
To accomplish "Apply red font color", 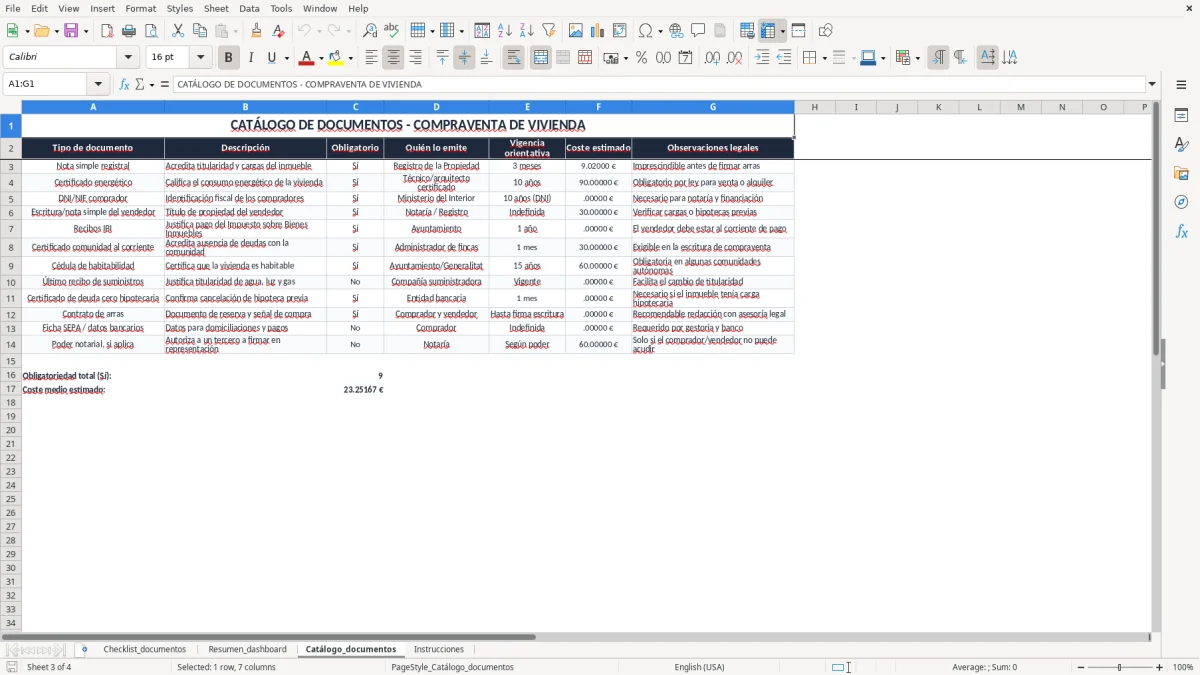I will click(306, 58).
